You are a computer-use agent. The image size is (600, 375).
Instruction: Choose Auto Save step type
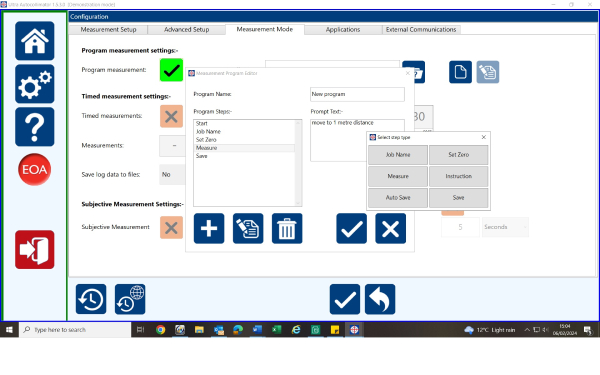398,197
